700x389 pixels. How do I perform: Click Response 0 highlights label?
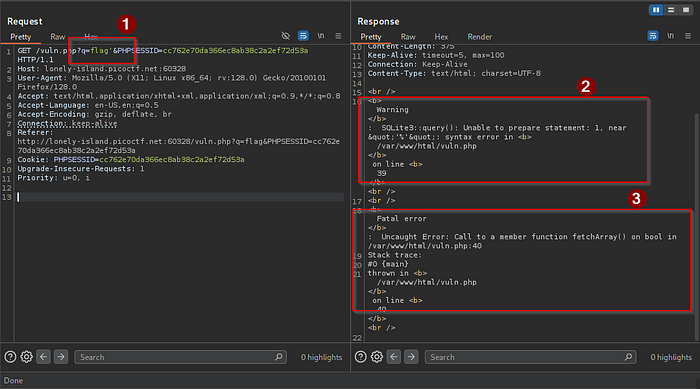click(671, 357)
